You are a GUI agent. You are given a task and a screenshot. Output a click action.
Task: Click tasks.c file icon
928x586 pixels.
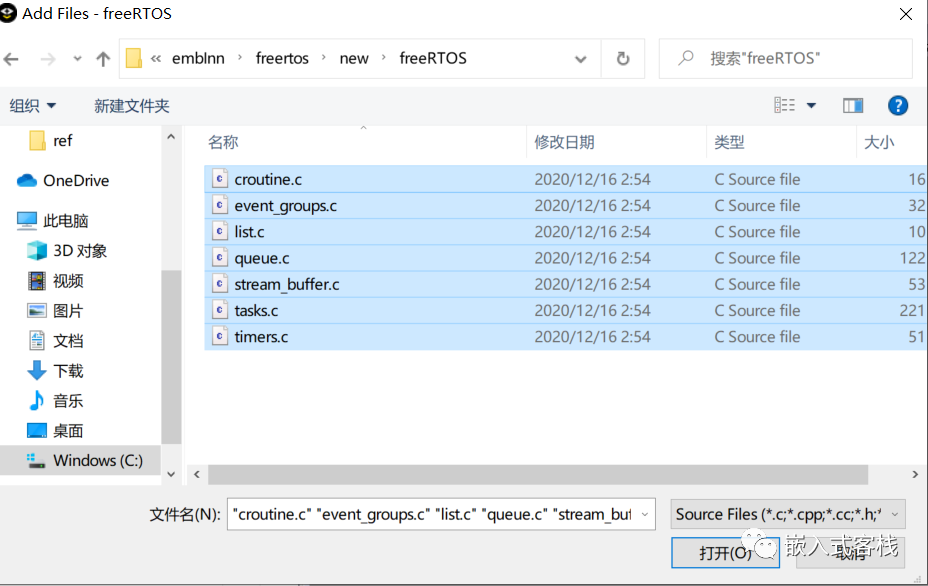pyautogui.click(x=220, y=310)
